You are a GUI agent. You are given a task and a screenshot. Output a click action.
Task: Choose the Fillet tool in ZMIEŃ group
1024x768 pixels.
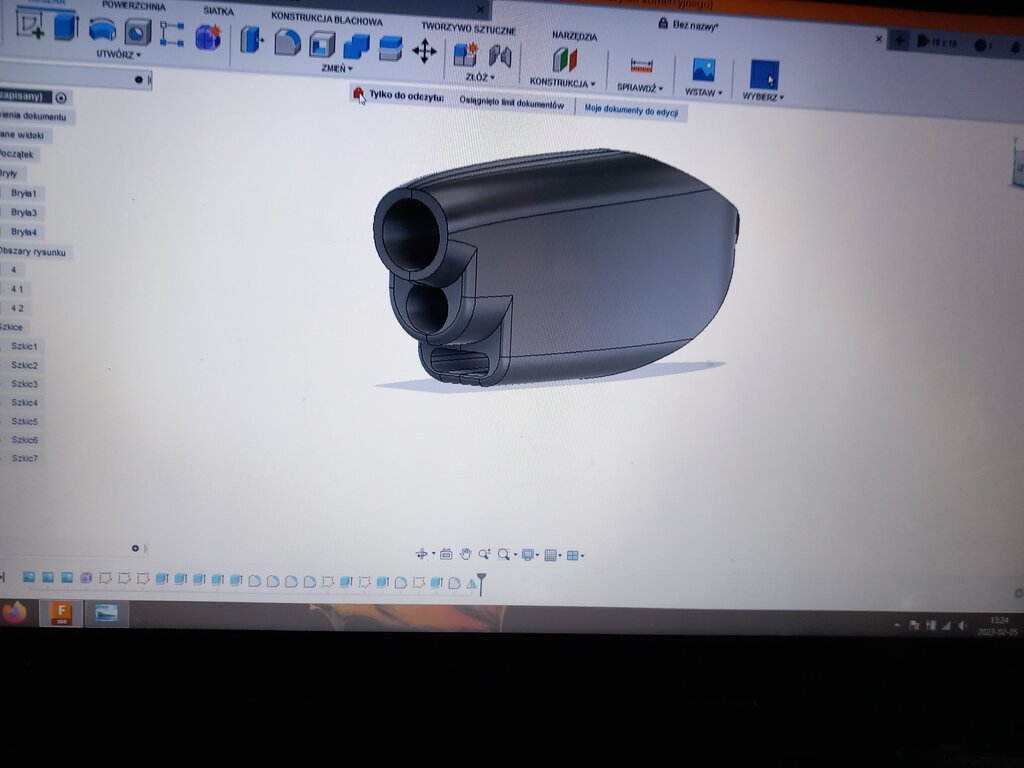tap(288, 42)
